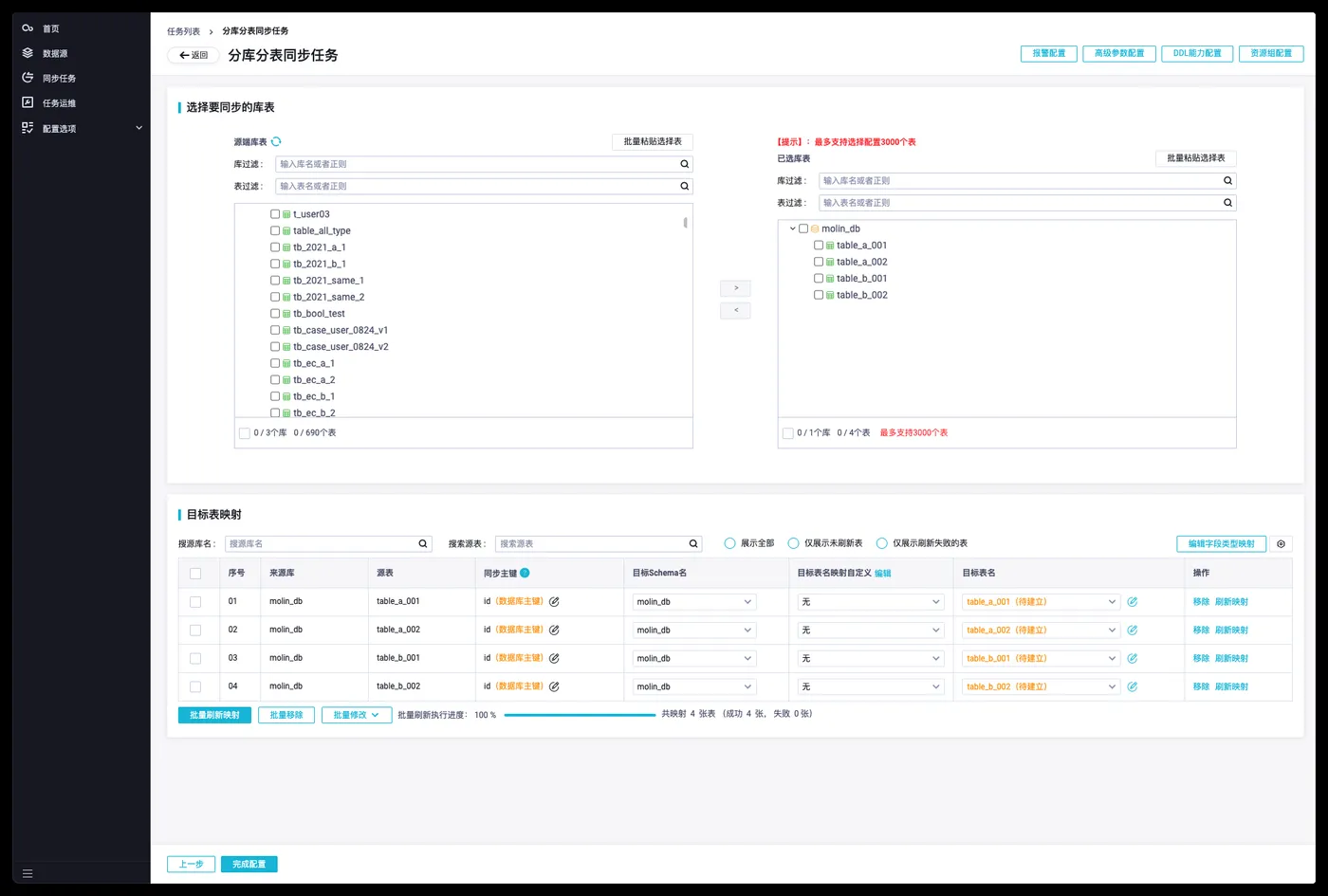Edit target table name for table_b_002 row
The image size is (1328, 896).
click(1133, 686)
